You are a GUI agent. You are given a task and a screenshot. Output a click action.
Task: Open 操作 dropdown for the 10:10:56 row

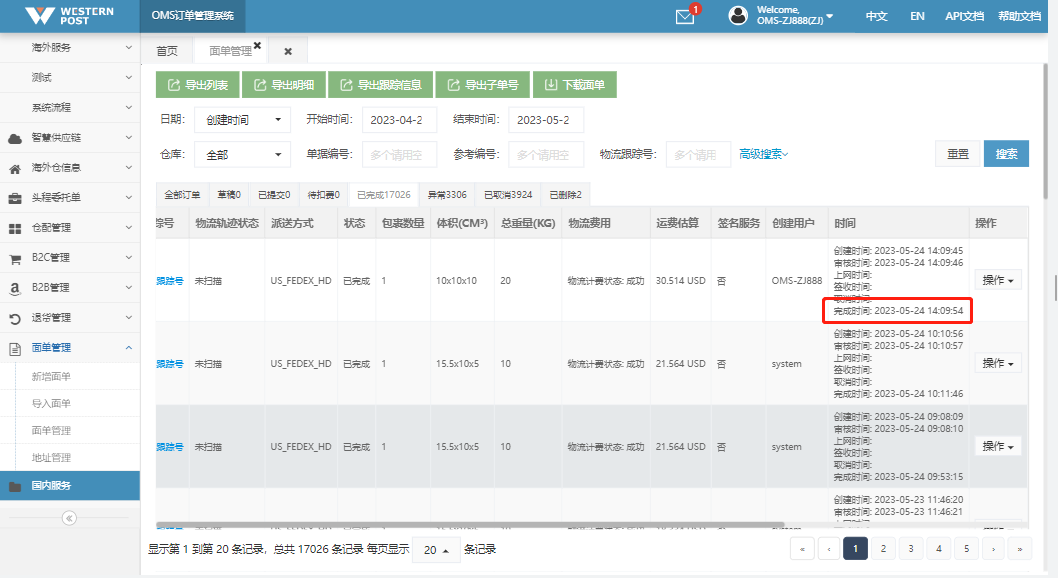tap(997, 363)
